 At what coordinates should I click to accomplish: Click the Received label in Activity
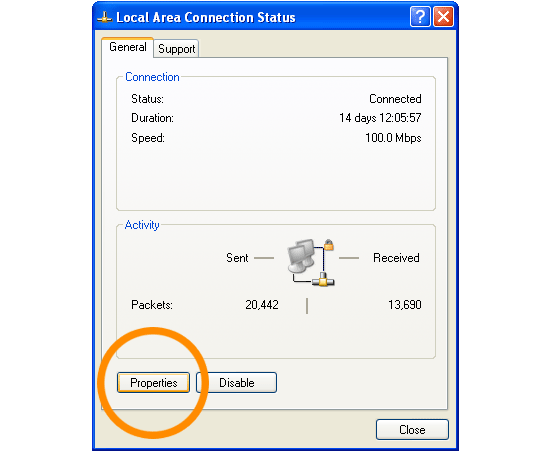(x=396, y=258)
